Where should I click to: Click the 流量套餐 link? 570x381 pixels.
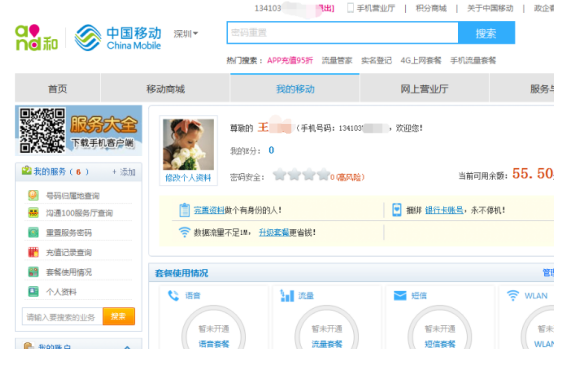327,344
